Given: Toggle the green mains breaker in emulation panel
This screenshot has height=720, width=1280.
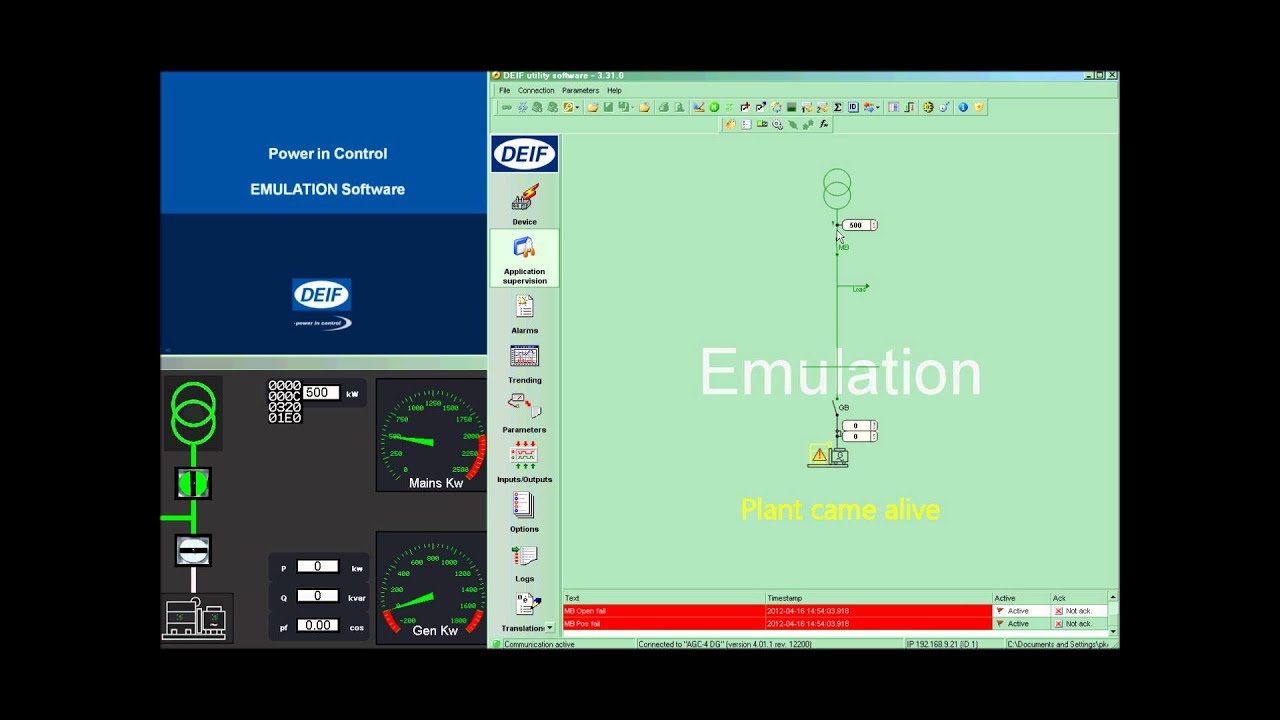Looking at the screenshot, I should (193, 484).
